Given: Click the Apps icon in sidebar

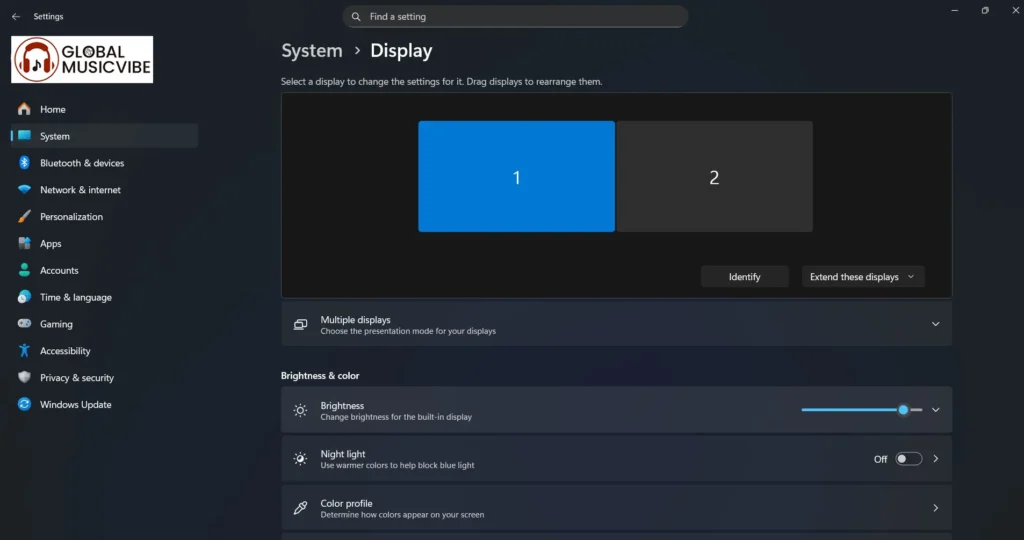Looking at the screenshot, I should 24,243.
